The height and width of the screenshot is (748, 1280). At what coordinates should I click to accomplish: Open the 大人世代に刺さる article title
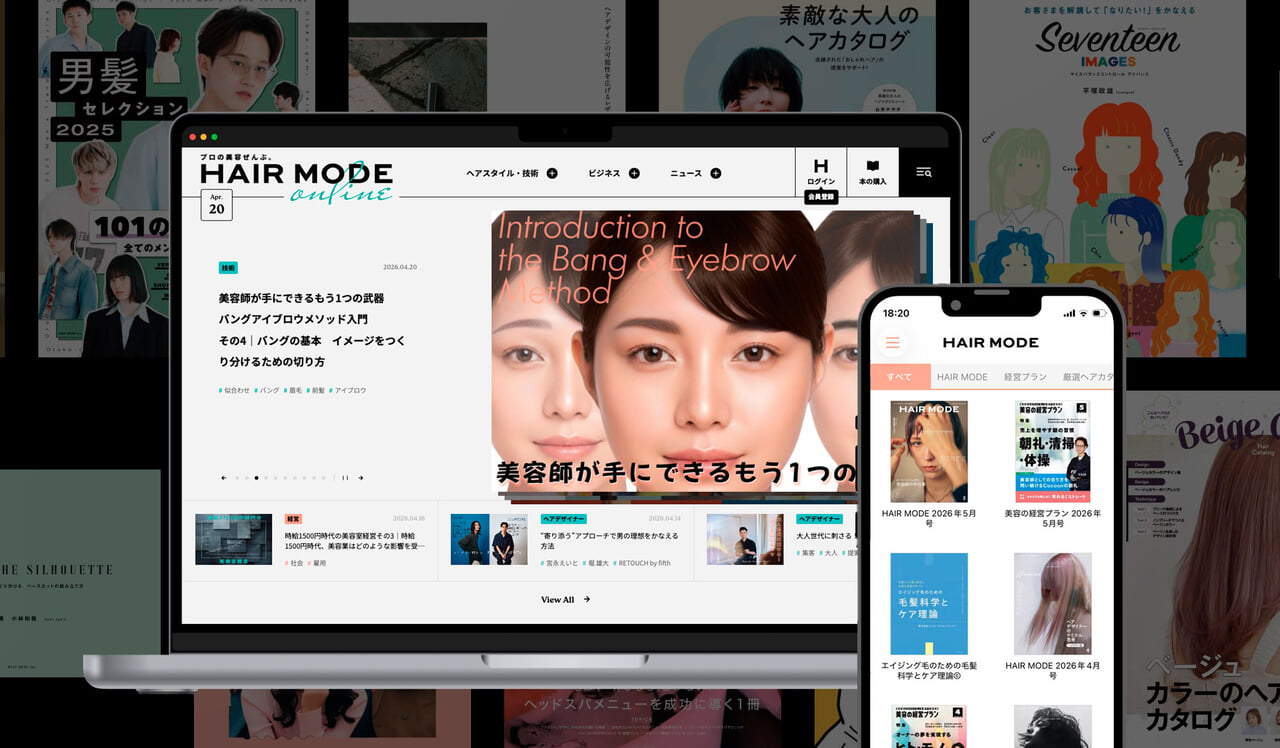(x=825, y=536)
